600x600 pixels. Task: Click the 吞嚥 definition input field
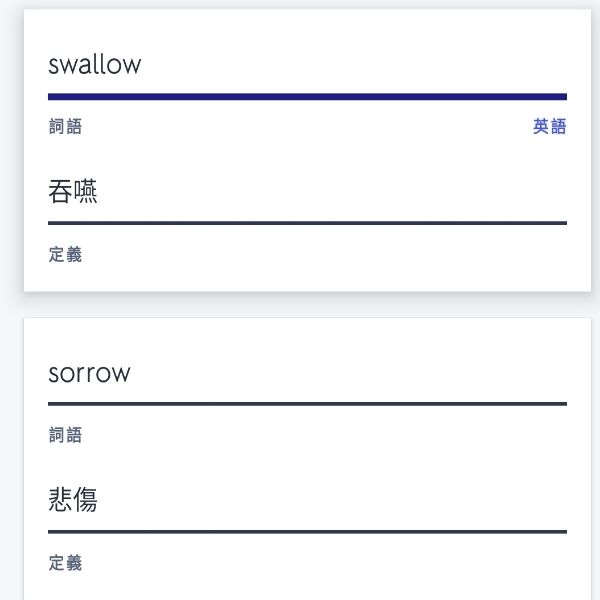pos(73,192)
